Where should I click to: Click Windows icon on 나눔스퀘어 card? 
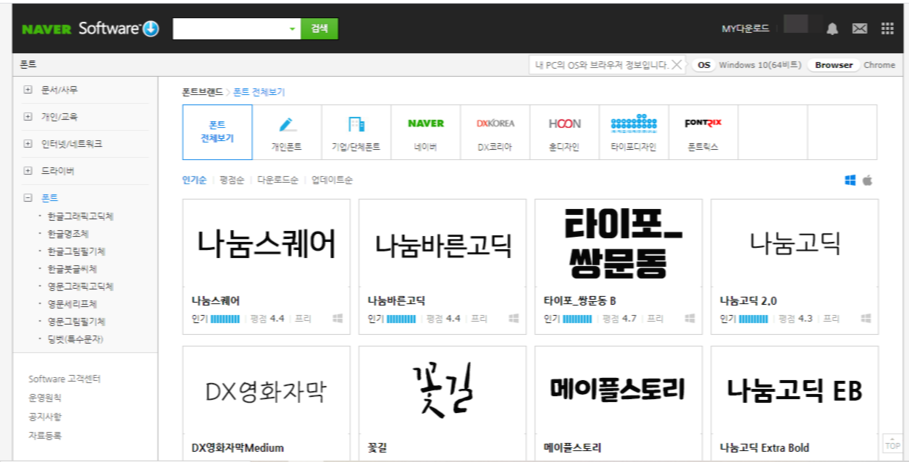(x=337, y=318)
